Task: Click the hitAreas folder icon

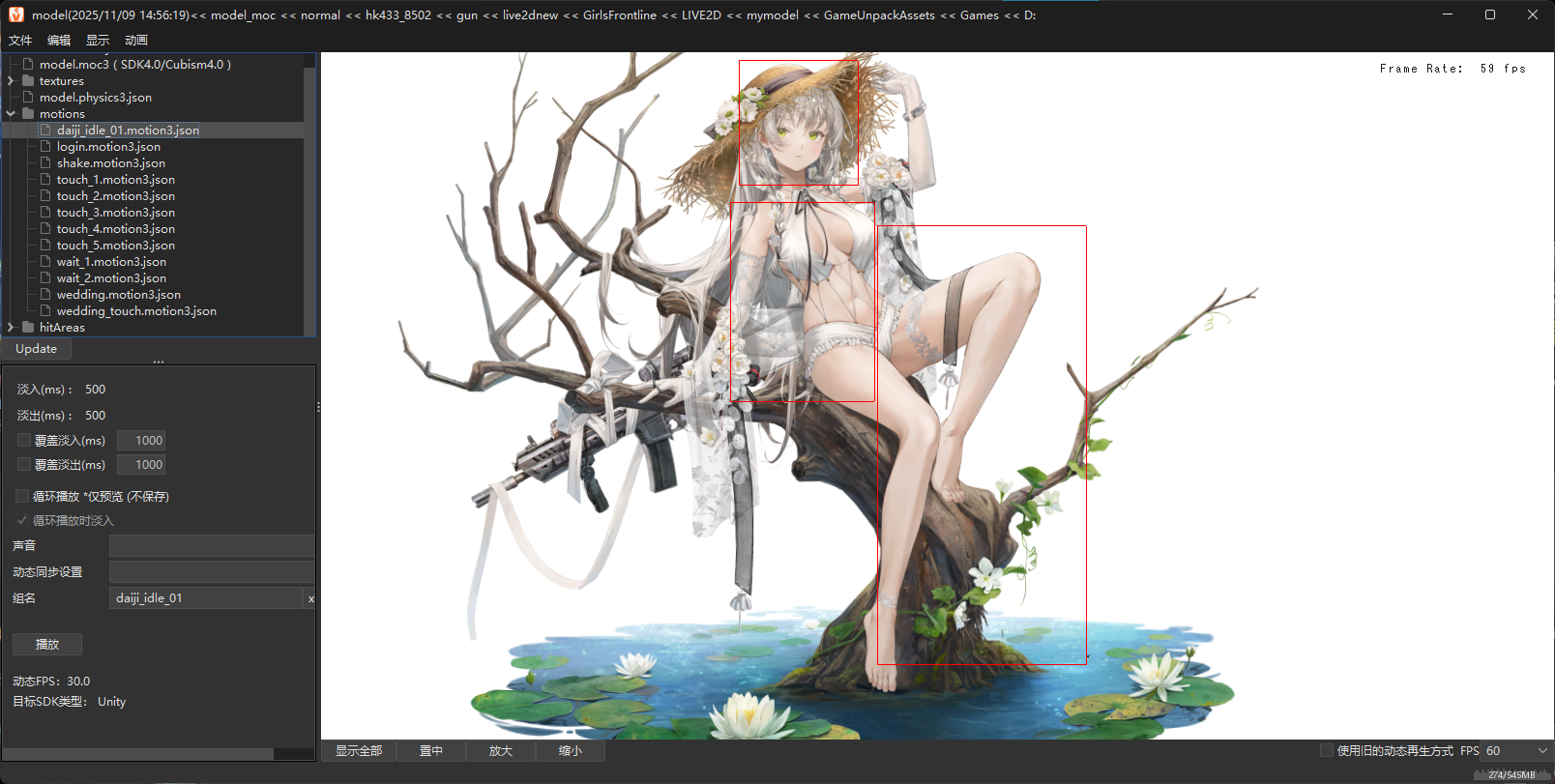Action: click(28, 327)
